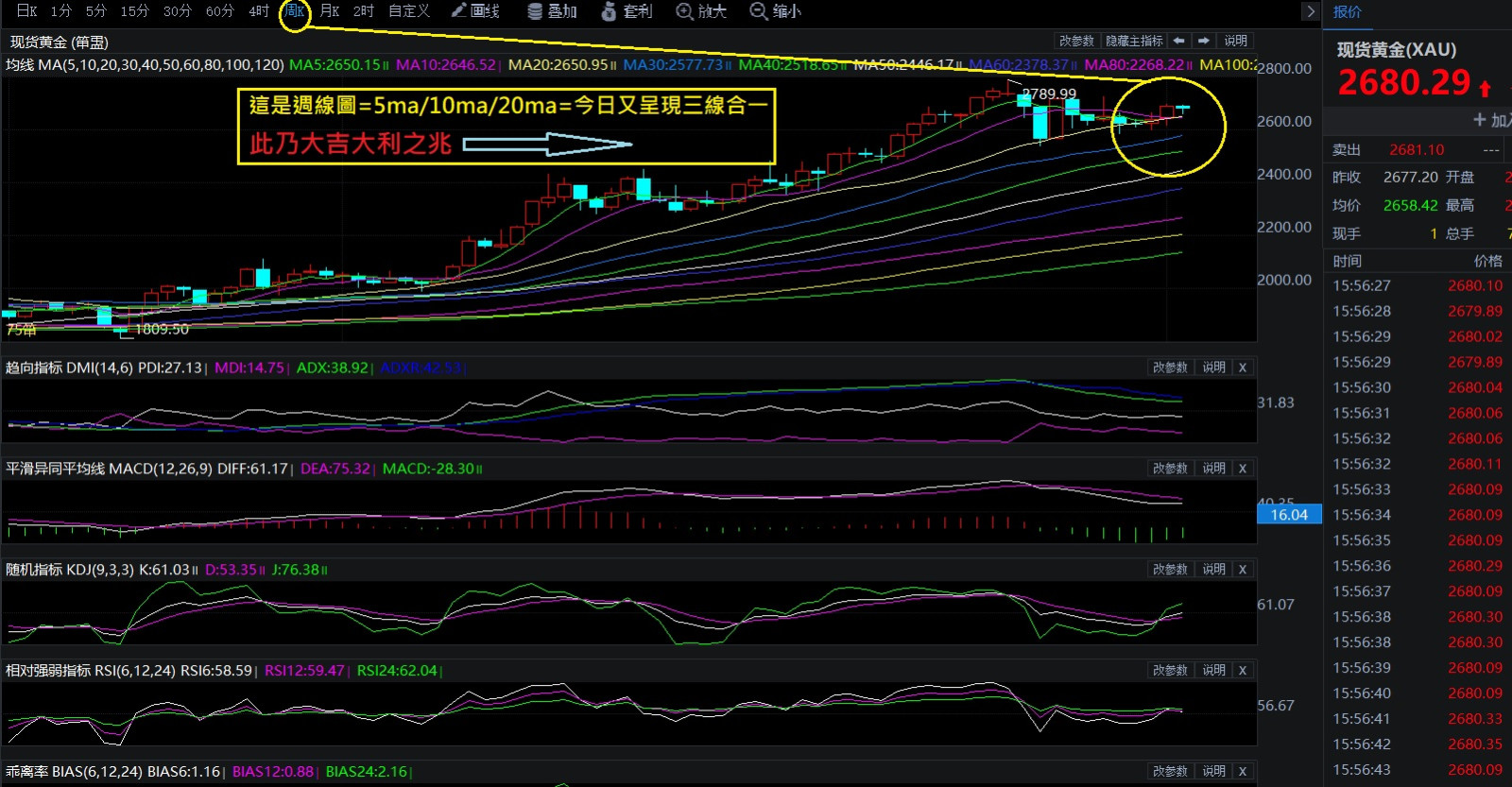Viewport: 1512px width, 787px height.
Task: Click the right arrow in main chart header
Action: (x=1203, y=41)
